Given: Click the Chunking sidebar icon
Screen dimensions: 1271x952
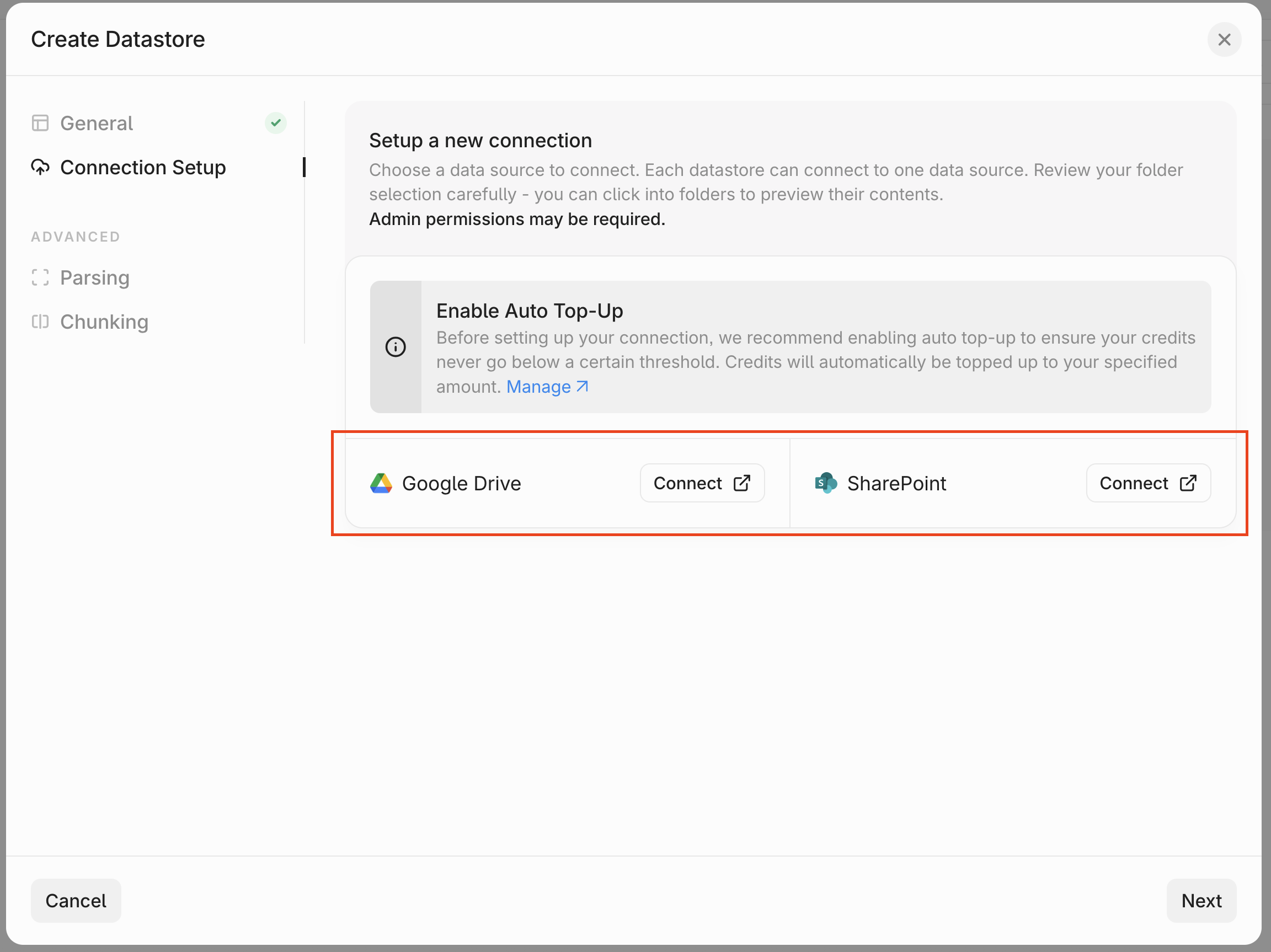Looking at the screenshot, I should pos(40,322).
